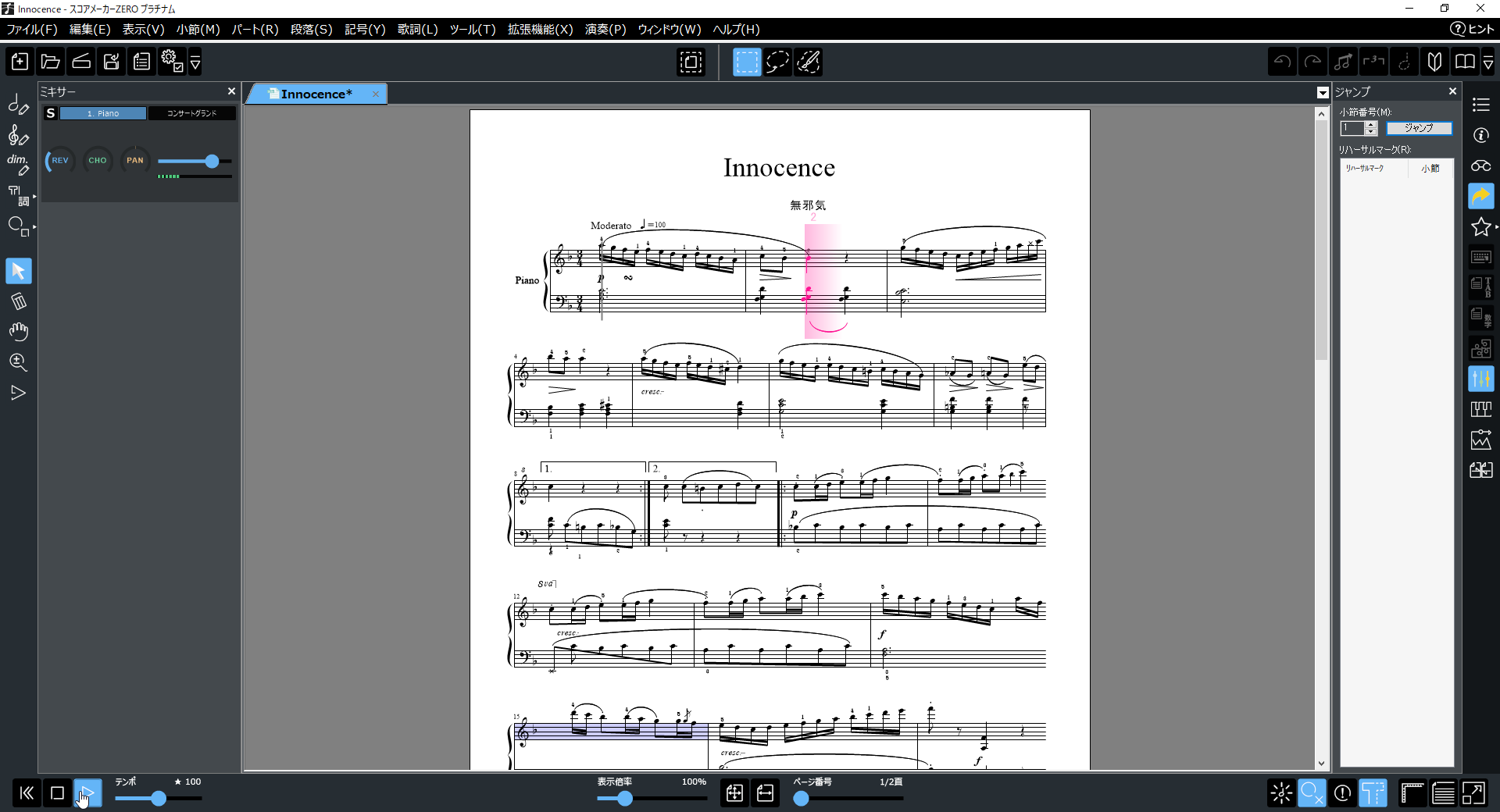Increase the measure number stepper
This screenshot has height=812, width=1500.
[x=1371, y=125]
